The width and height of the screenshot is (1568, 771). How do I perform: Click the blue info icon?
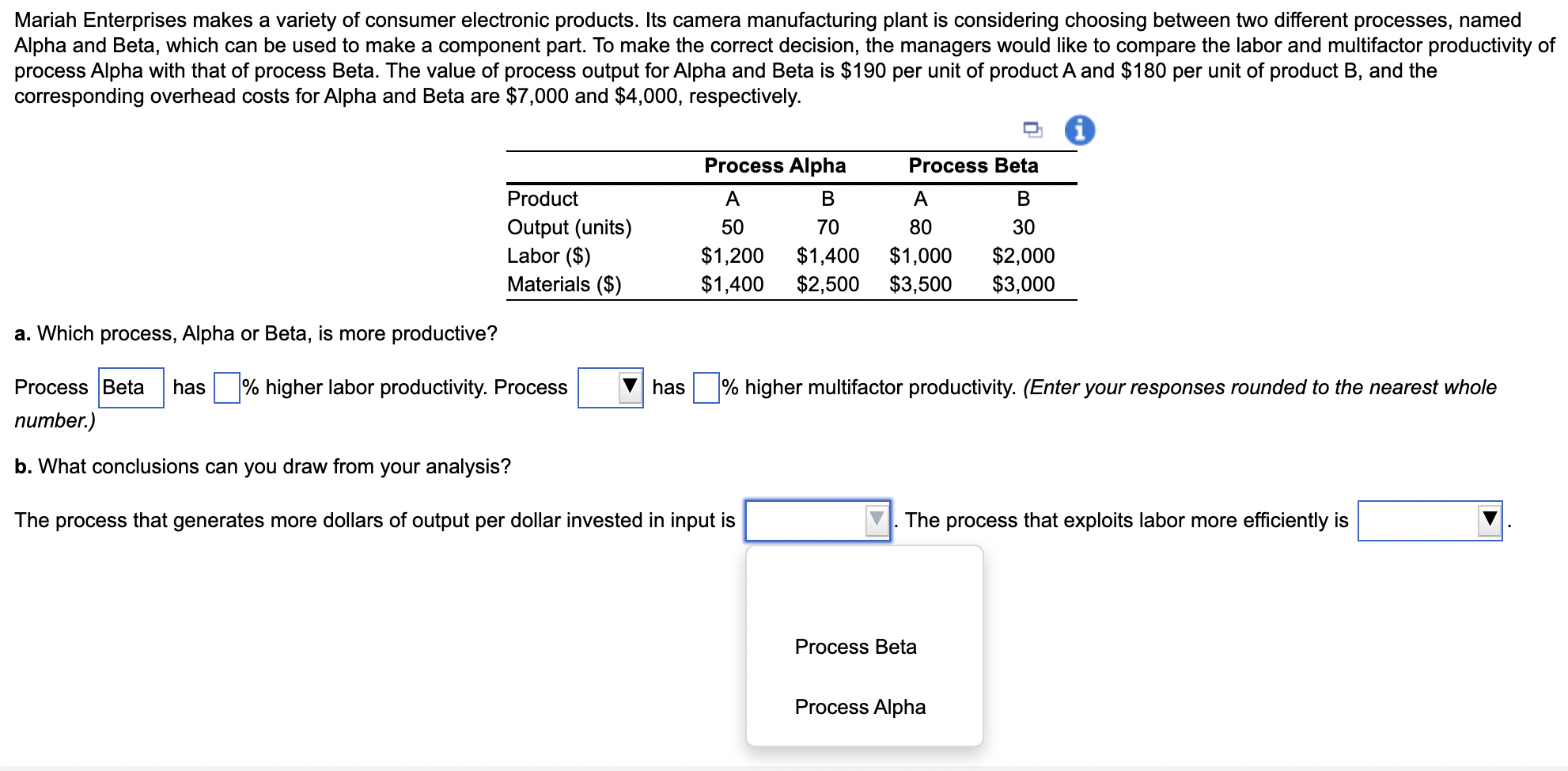(1080, 130)
